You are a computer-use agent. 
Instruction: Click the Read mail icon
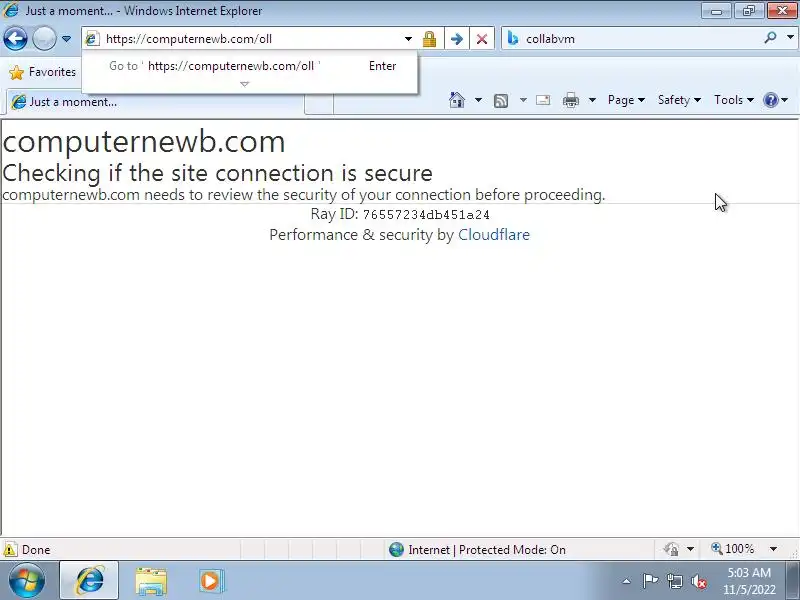coord(543,100)
